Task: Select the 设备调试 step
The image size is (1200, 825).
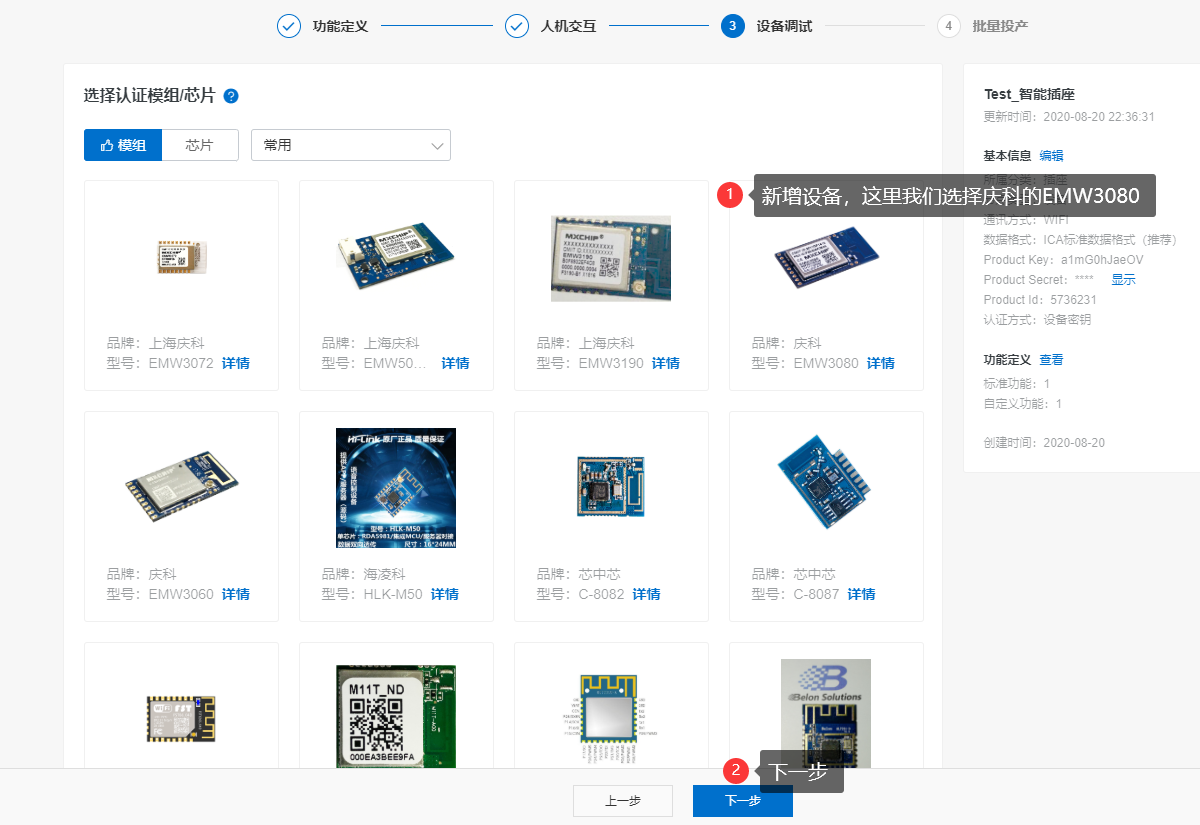Action: point(767,26)
